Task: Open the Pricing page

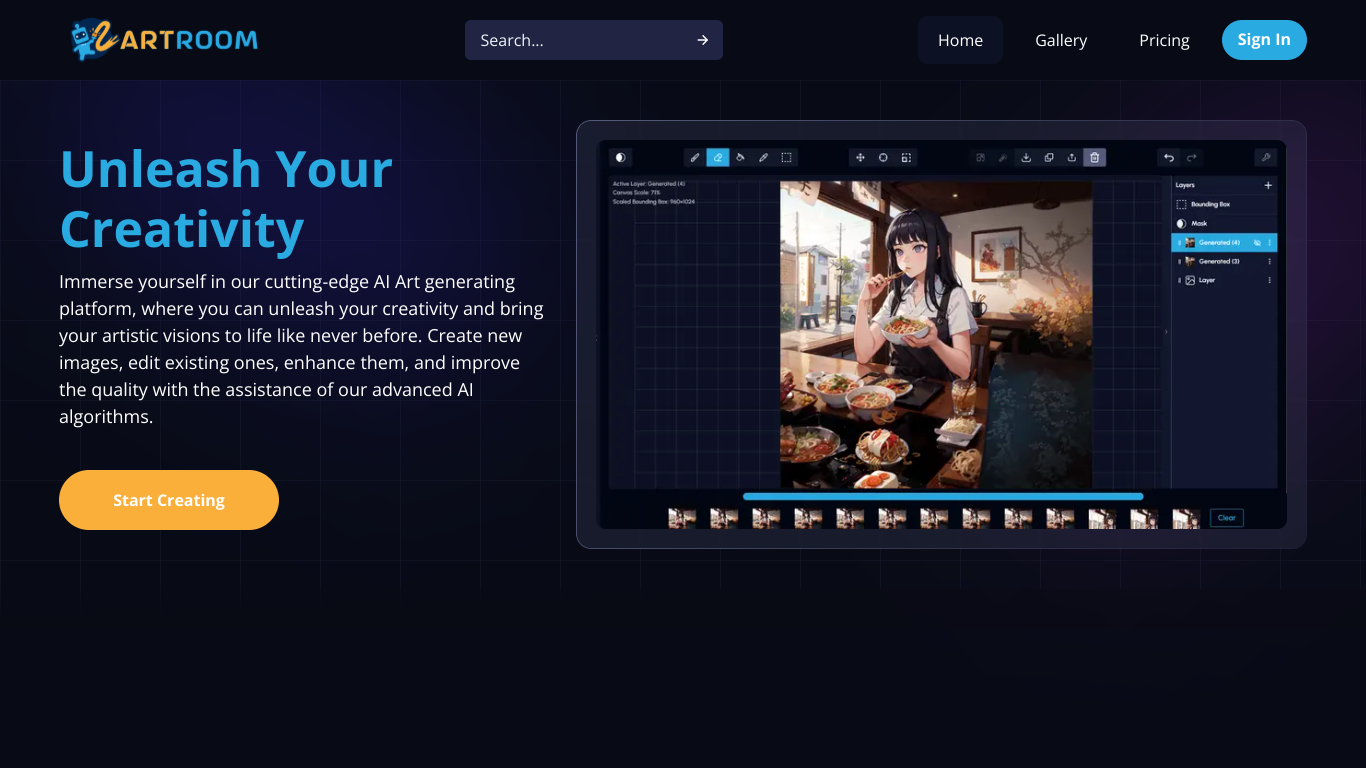Action: (x=1164, y=40)
